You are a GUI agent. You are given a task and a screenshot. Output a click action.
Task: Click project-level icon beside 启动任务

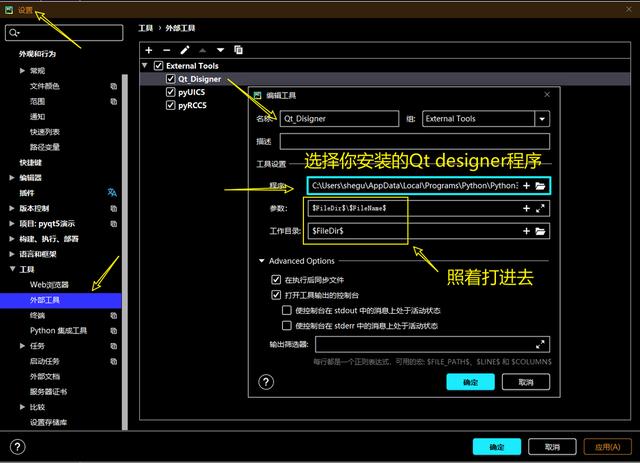[113, 361]
